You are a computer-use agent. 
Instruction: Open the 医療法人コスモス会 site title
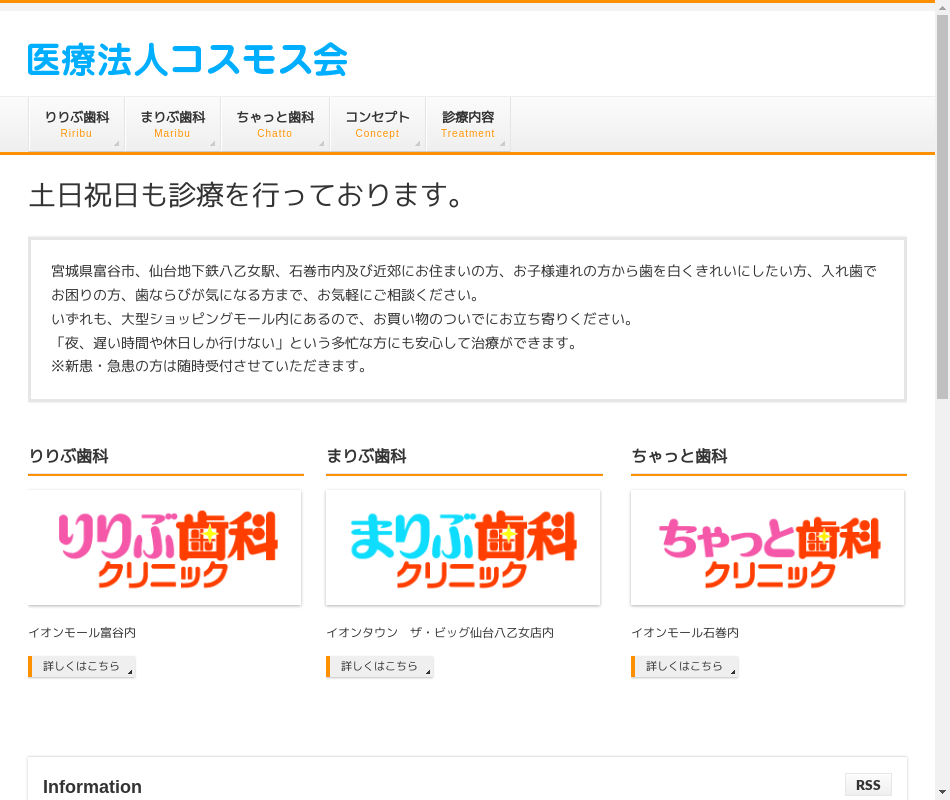(187, 60)
